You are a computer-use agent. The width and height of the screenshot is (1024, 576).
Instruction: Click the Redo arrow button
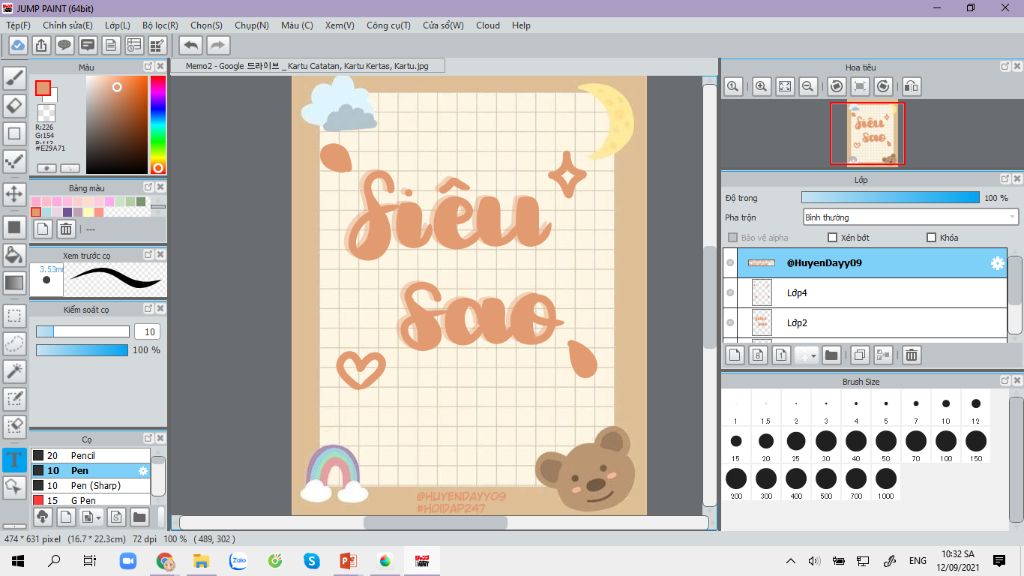218,45
